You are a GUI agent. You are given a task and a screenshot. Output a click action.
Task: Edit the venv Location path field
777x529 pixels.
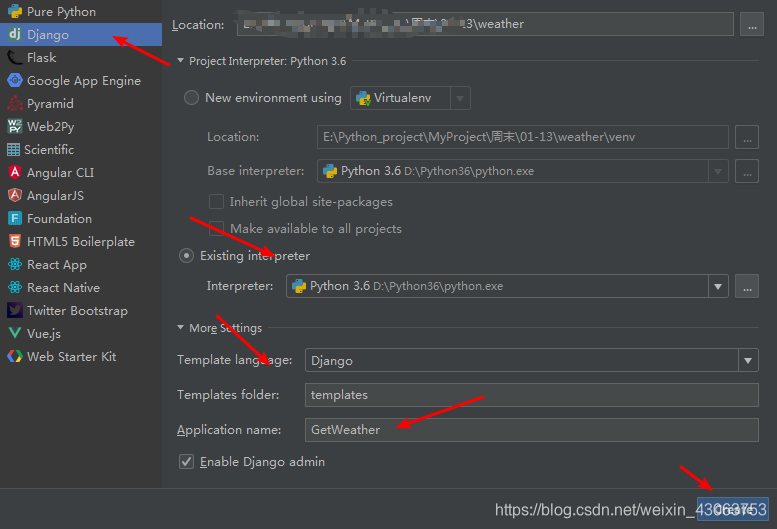pyautogui.click(x=522, y=137)
